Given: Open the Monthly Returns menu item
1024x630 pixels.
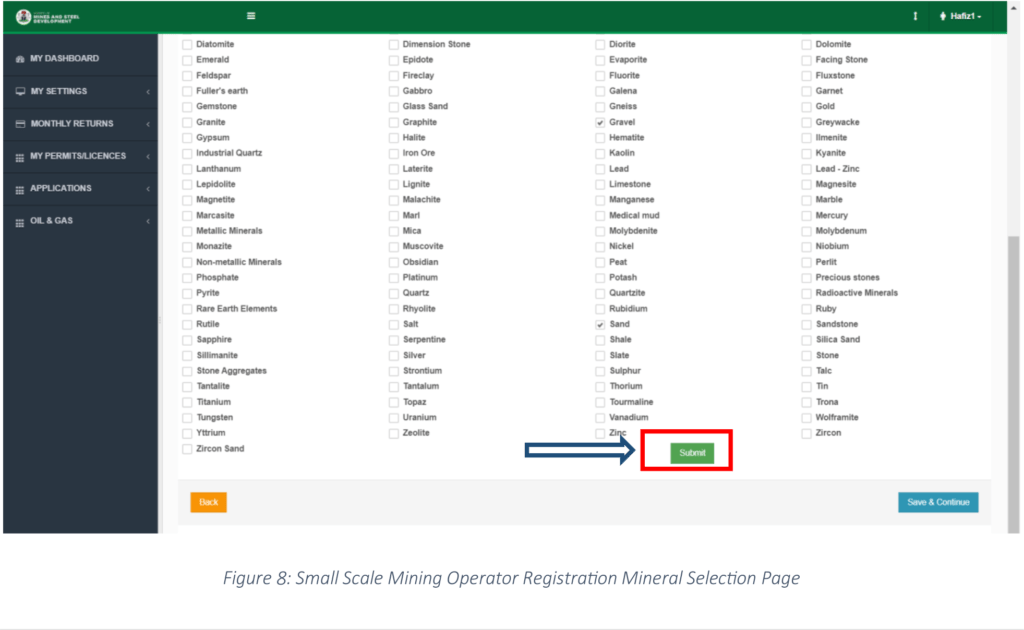Looking at the screenshot, I should tap(72, 124).
